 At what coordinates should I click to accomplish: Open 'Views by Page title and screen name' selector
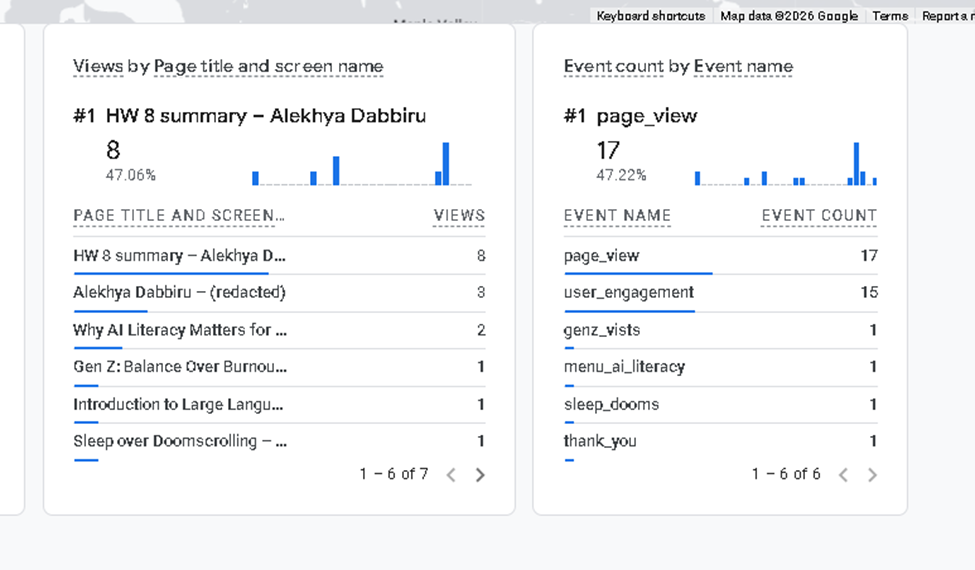tap(228, 67)
